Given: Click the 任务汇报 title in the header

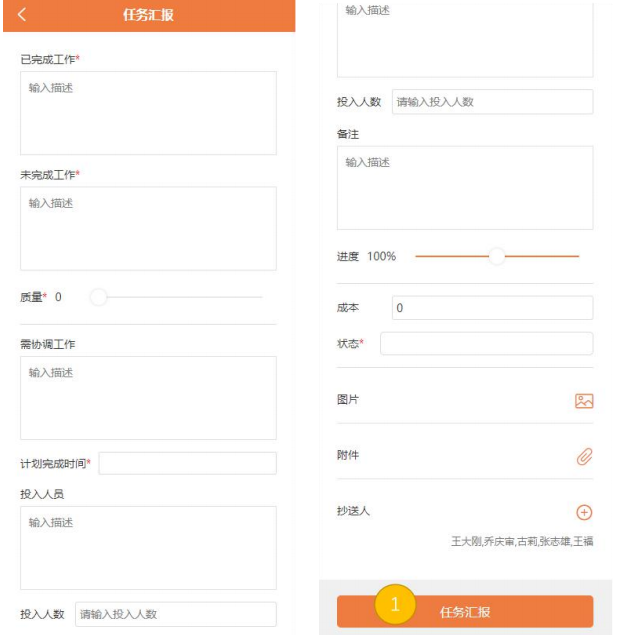Looking at the screenshot, I should click(x=148, y=15).
